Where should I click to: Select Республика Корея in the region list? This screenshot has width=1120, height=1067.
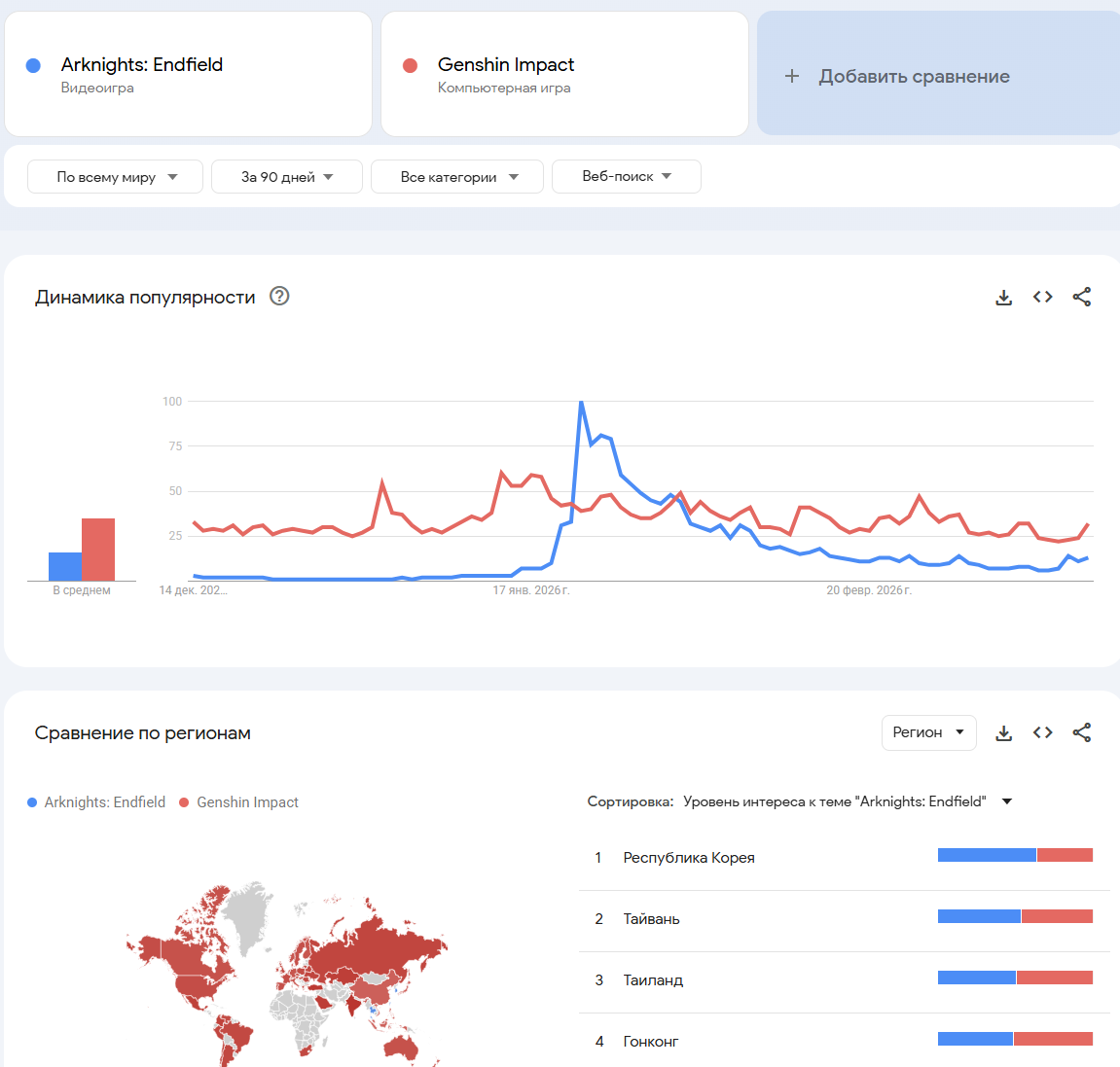(x=689, y=858)
